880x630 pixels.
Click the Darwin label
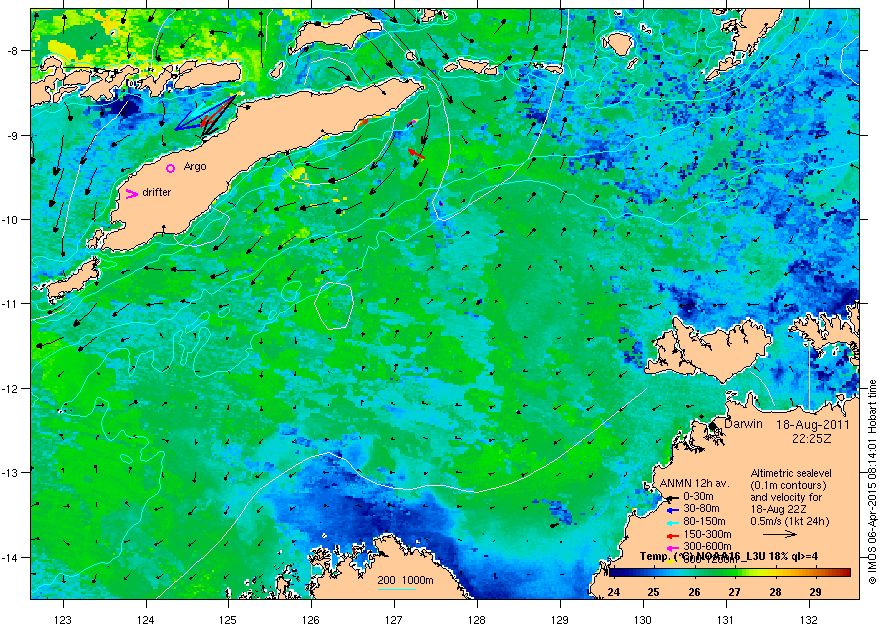tap(743, 424)
